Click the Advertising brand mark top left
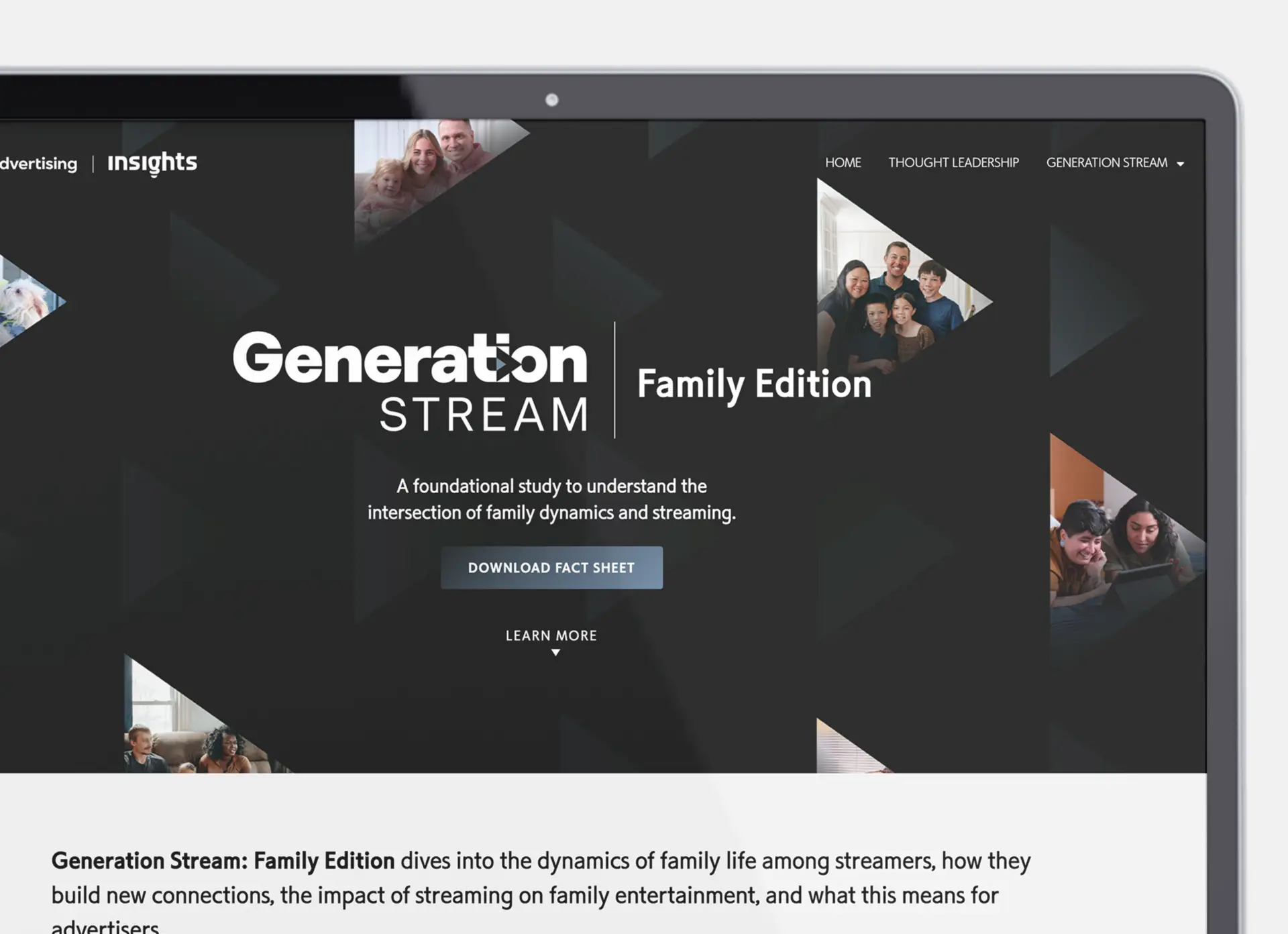 [x=38, y=163]
